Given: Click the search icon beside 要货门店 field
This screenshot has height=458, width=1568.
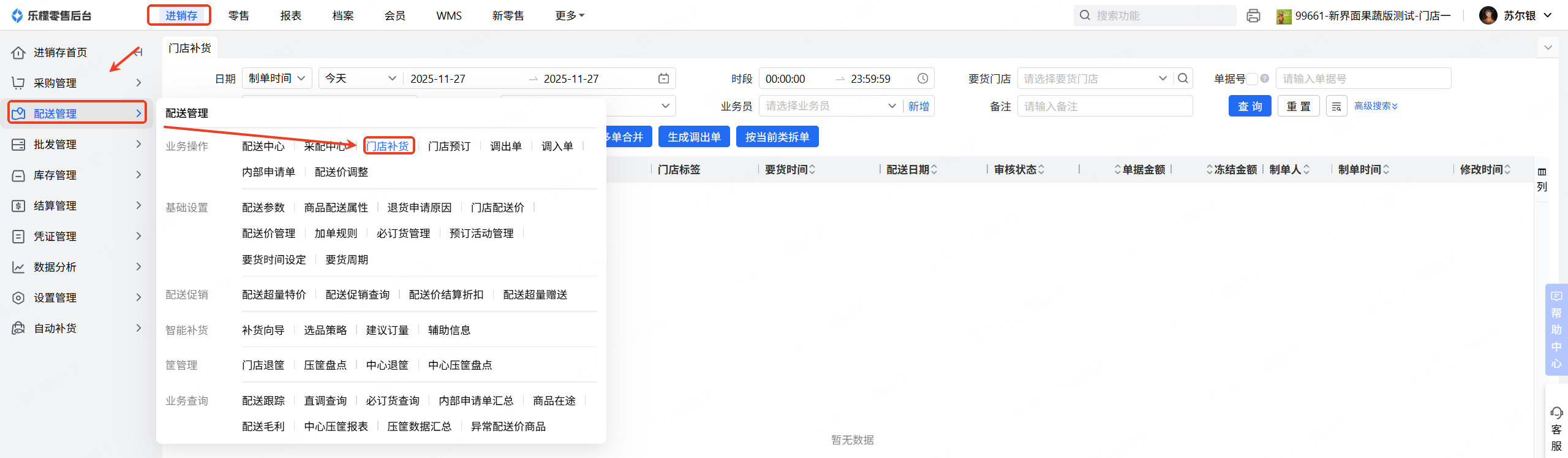Looking at the screenshot, I should (1183, 78).
